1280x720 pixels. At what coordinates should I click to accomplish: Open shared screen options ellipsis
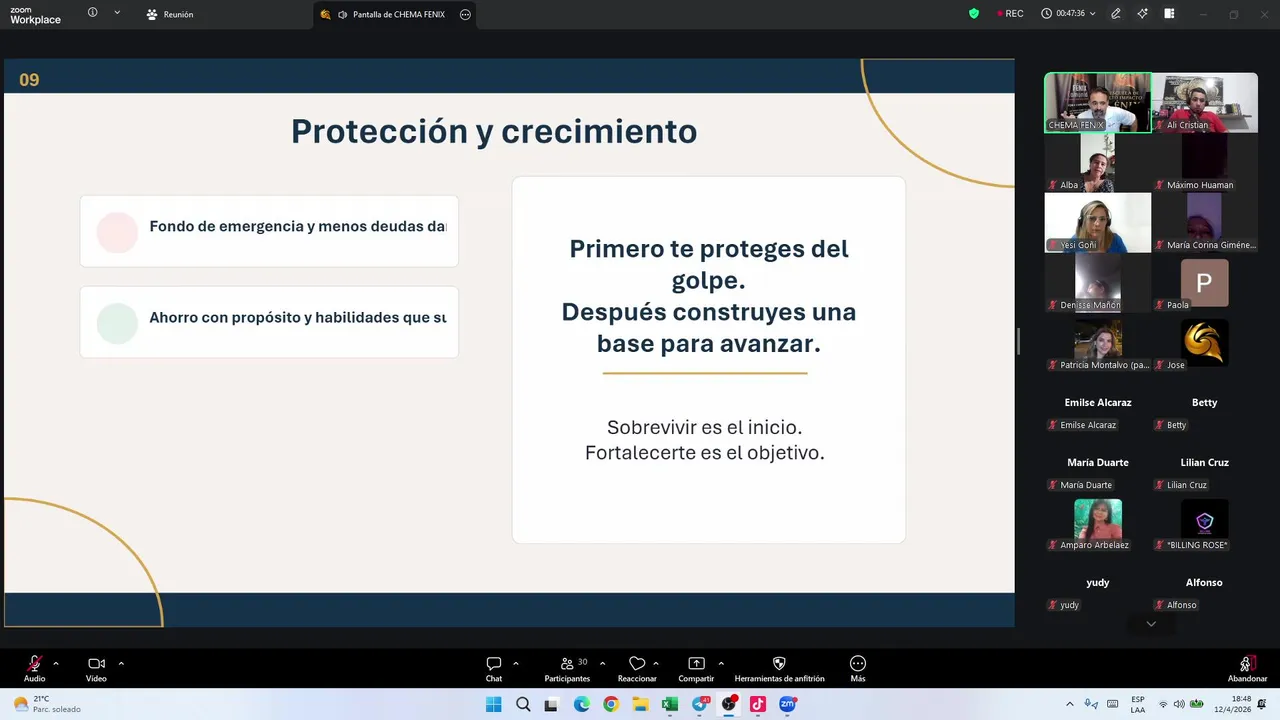465,14
